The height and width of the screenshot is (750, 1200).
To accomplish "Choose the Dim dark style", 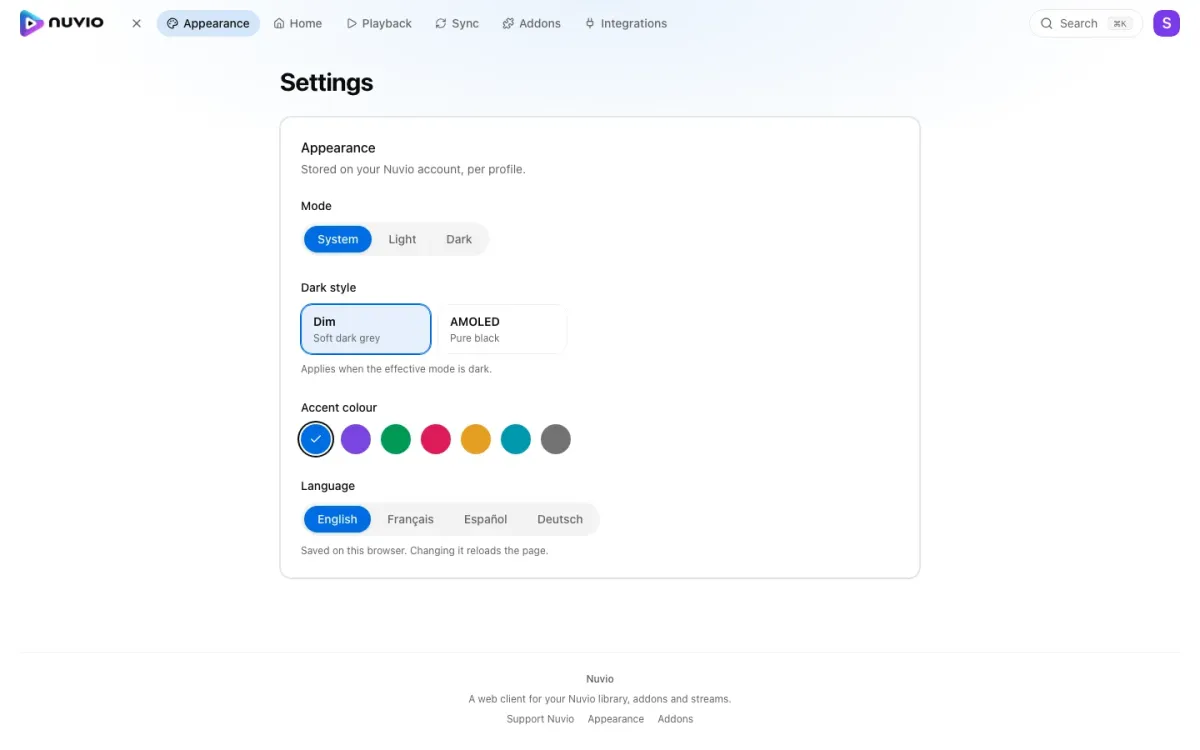I will (x=366, y=329).
